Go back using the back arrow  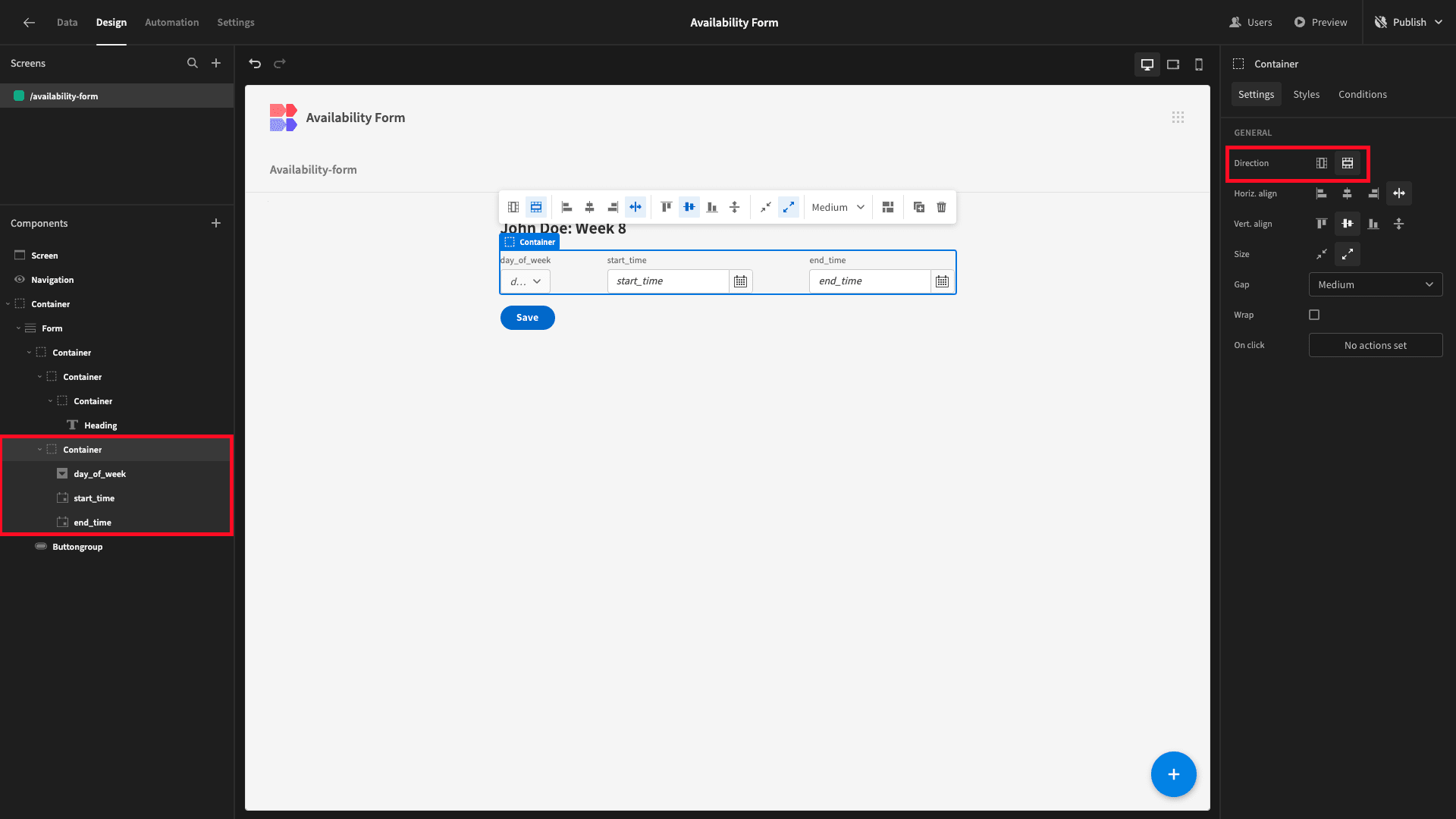(29, 23)
